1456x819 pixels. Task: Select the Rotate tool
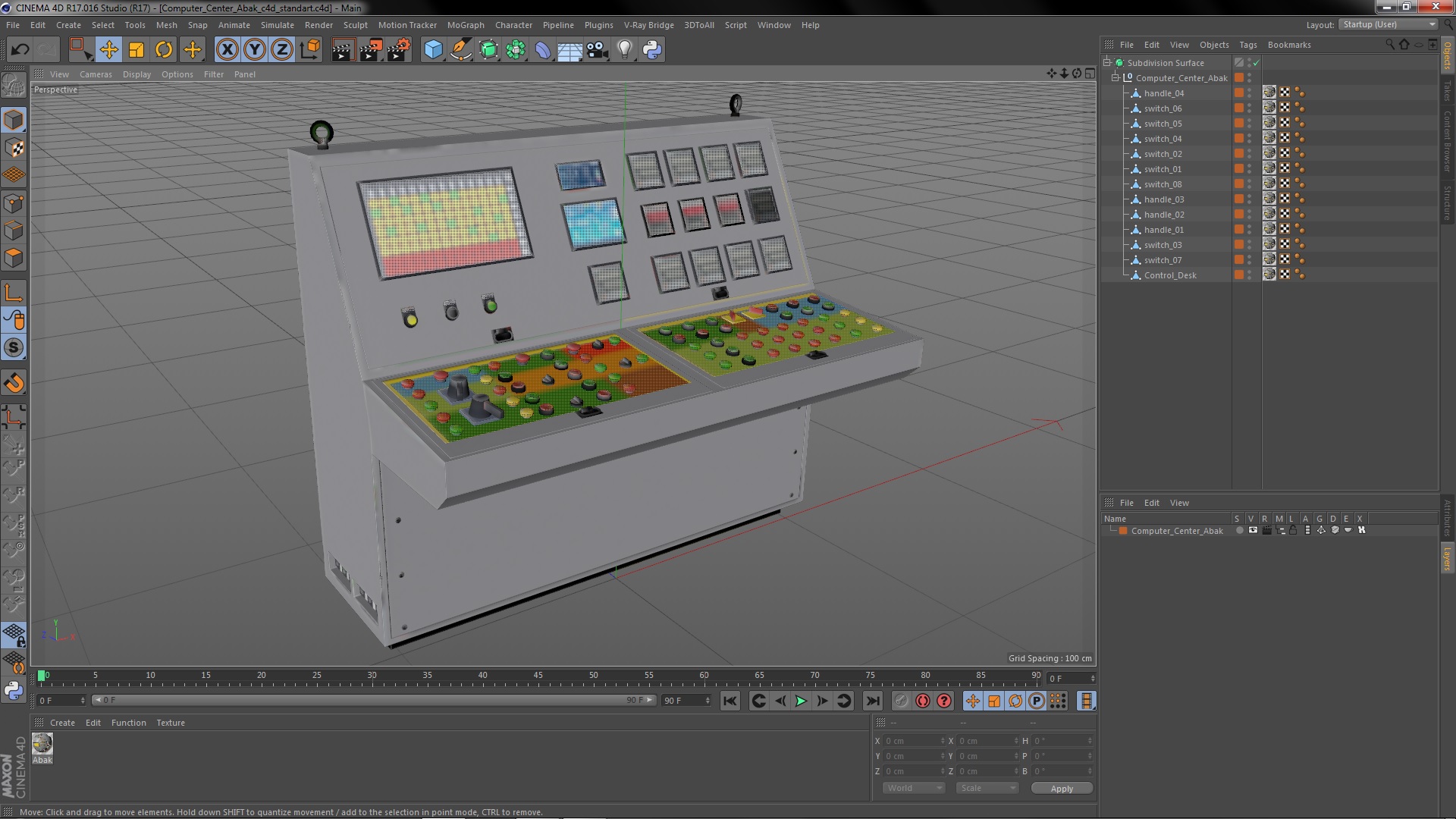(x=164, y=50)
